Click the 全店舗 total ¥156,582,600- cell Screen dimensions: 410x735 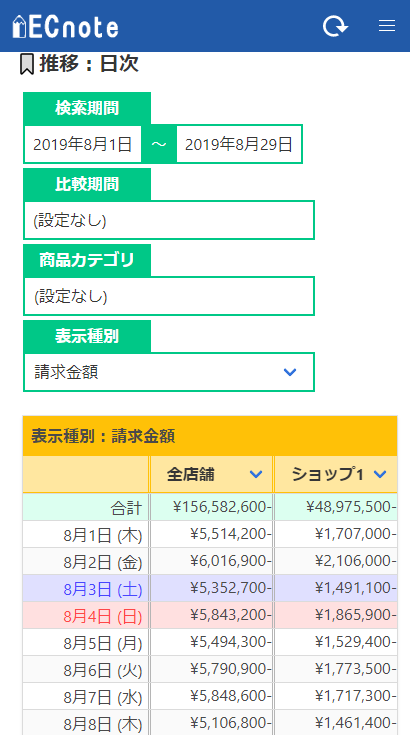pyautogui.click(x=211, y=507)
